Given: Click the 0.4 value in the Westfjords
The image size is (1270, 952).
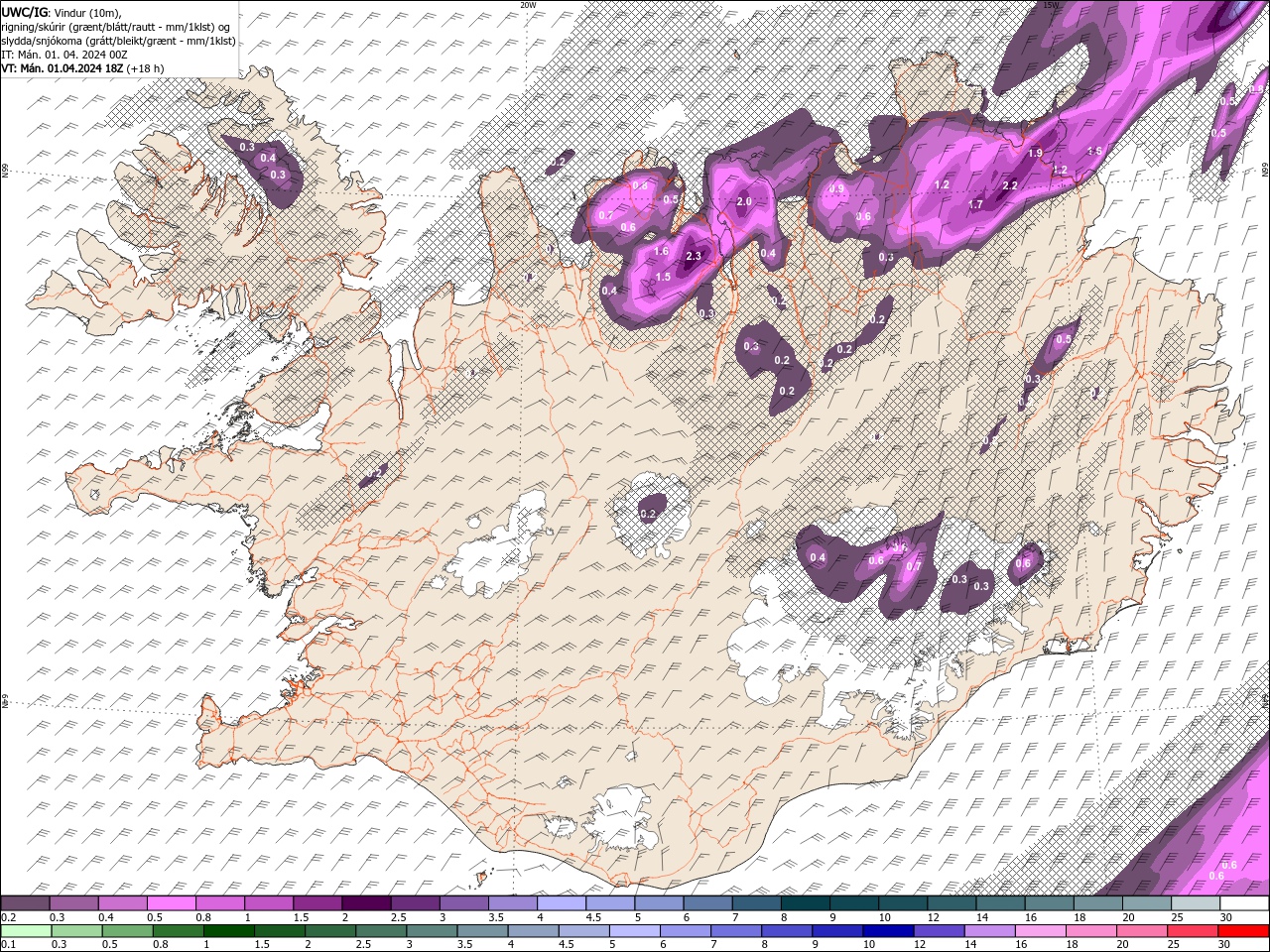Looking at the screenshot, I should pyautogui.click(x=268, y=159).
